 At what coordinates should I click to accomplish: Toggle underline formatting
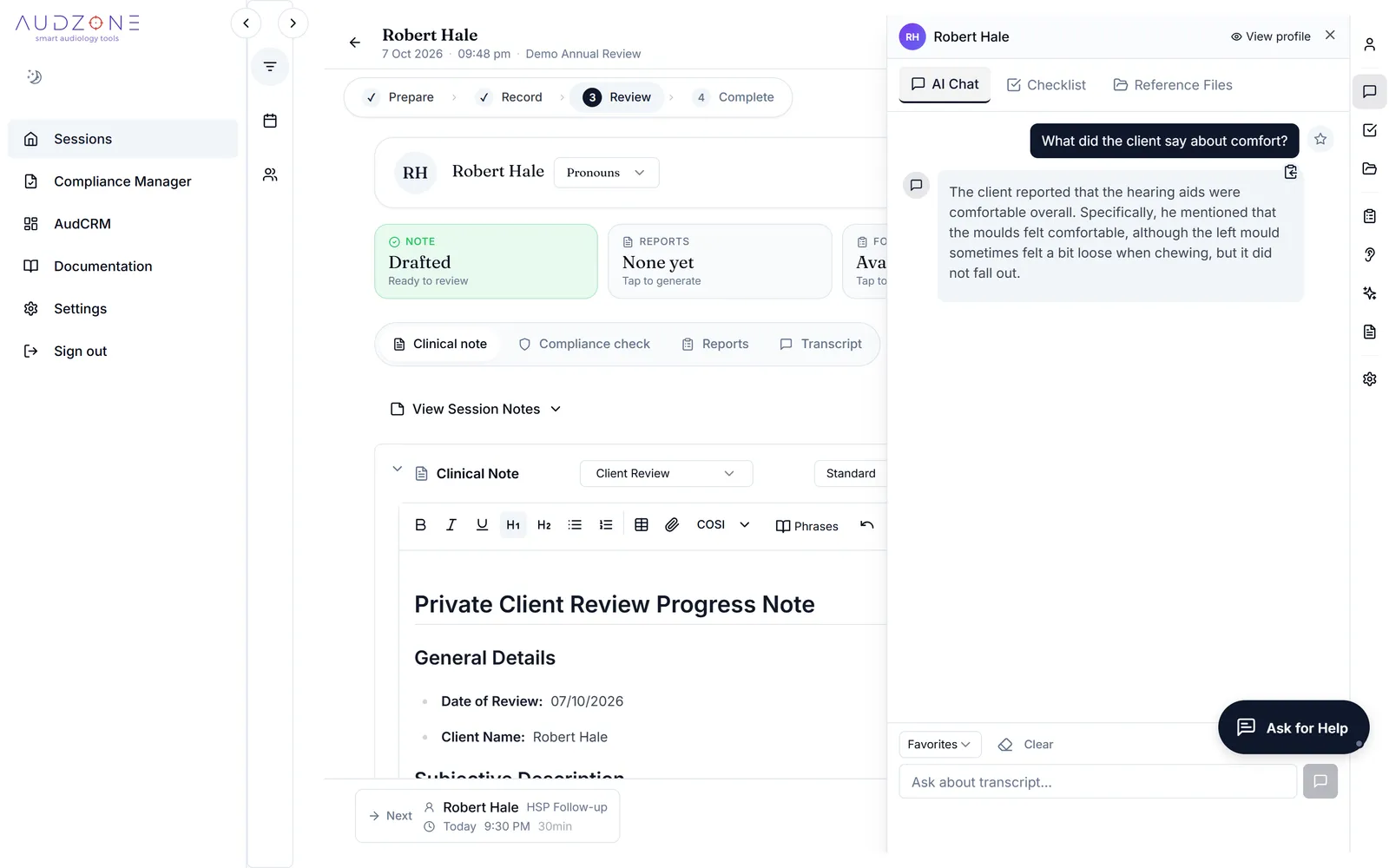click(482, 525)
